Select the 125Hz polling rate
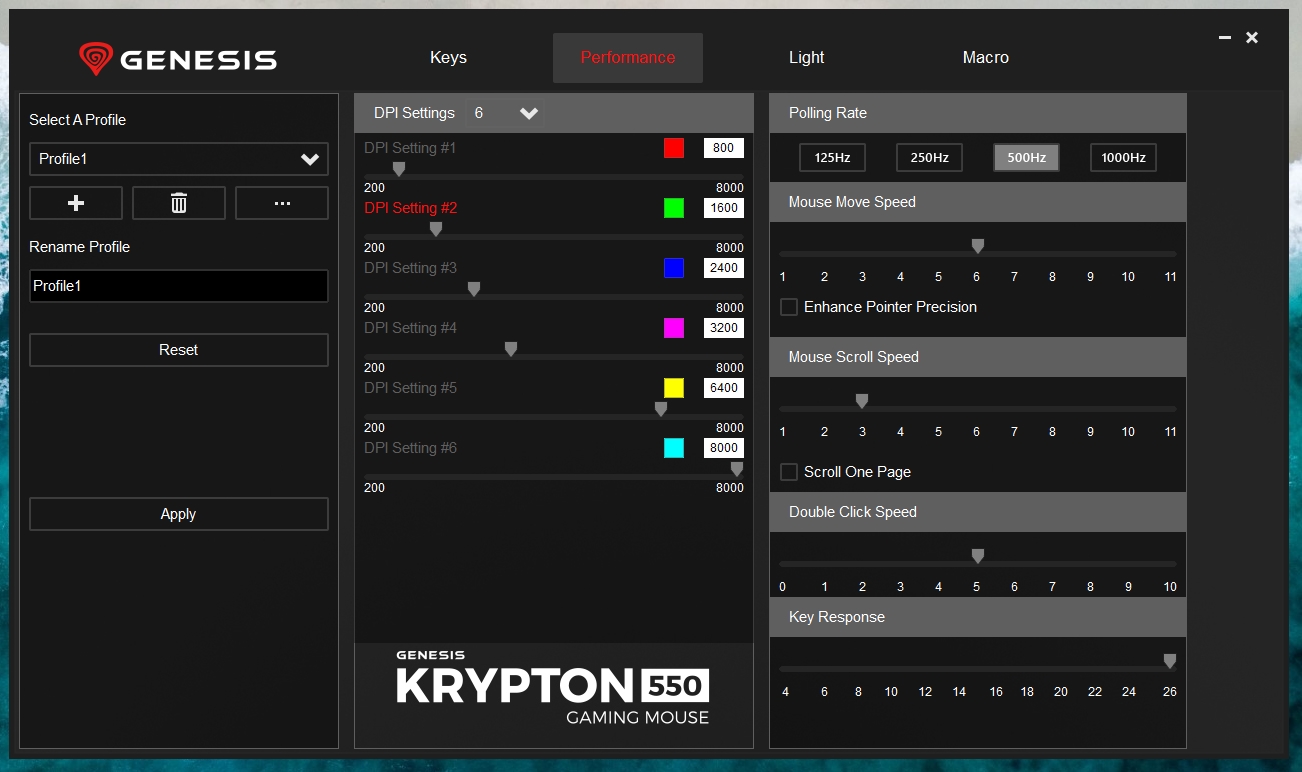 [832, 158]
